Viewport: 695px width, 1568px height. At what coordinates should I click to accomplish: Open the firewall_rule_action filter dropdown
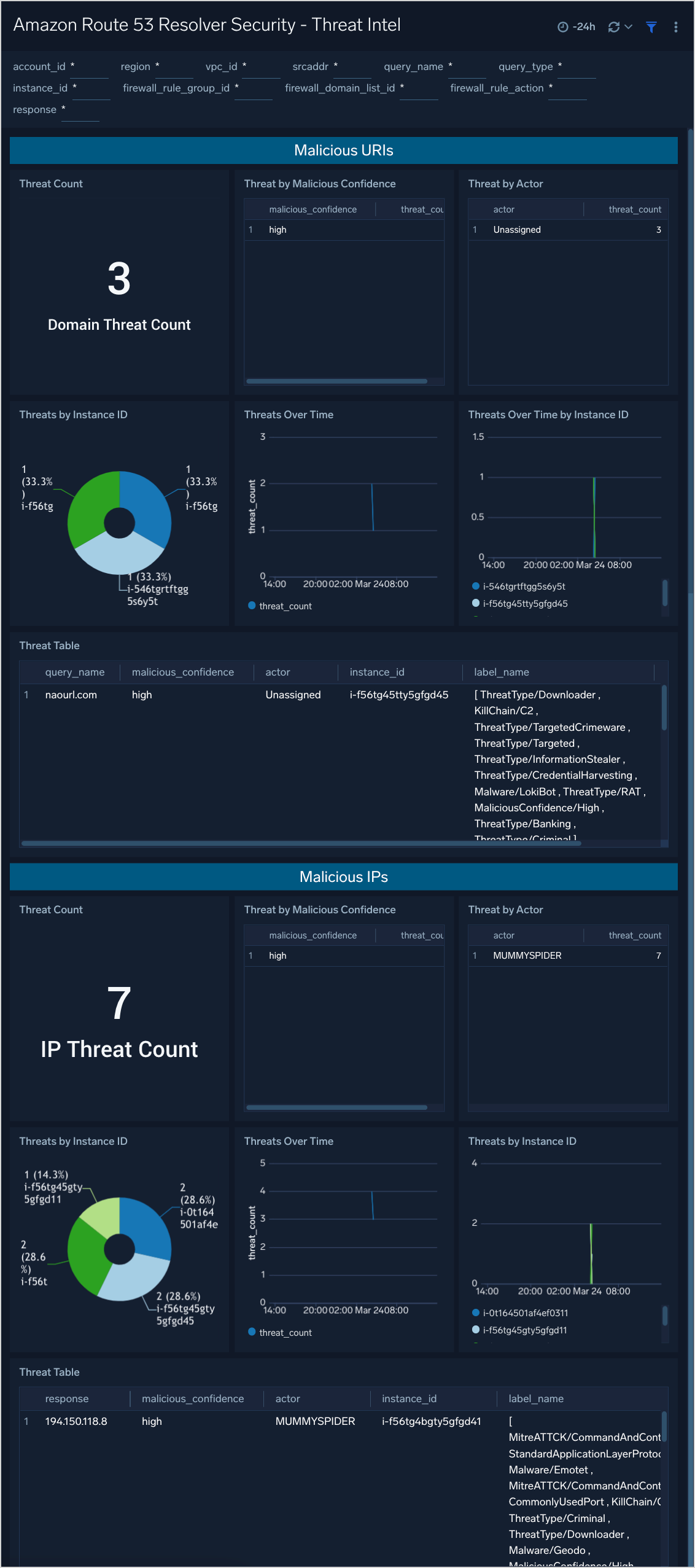[567, 88]
